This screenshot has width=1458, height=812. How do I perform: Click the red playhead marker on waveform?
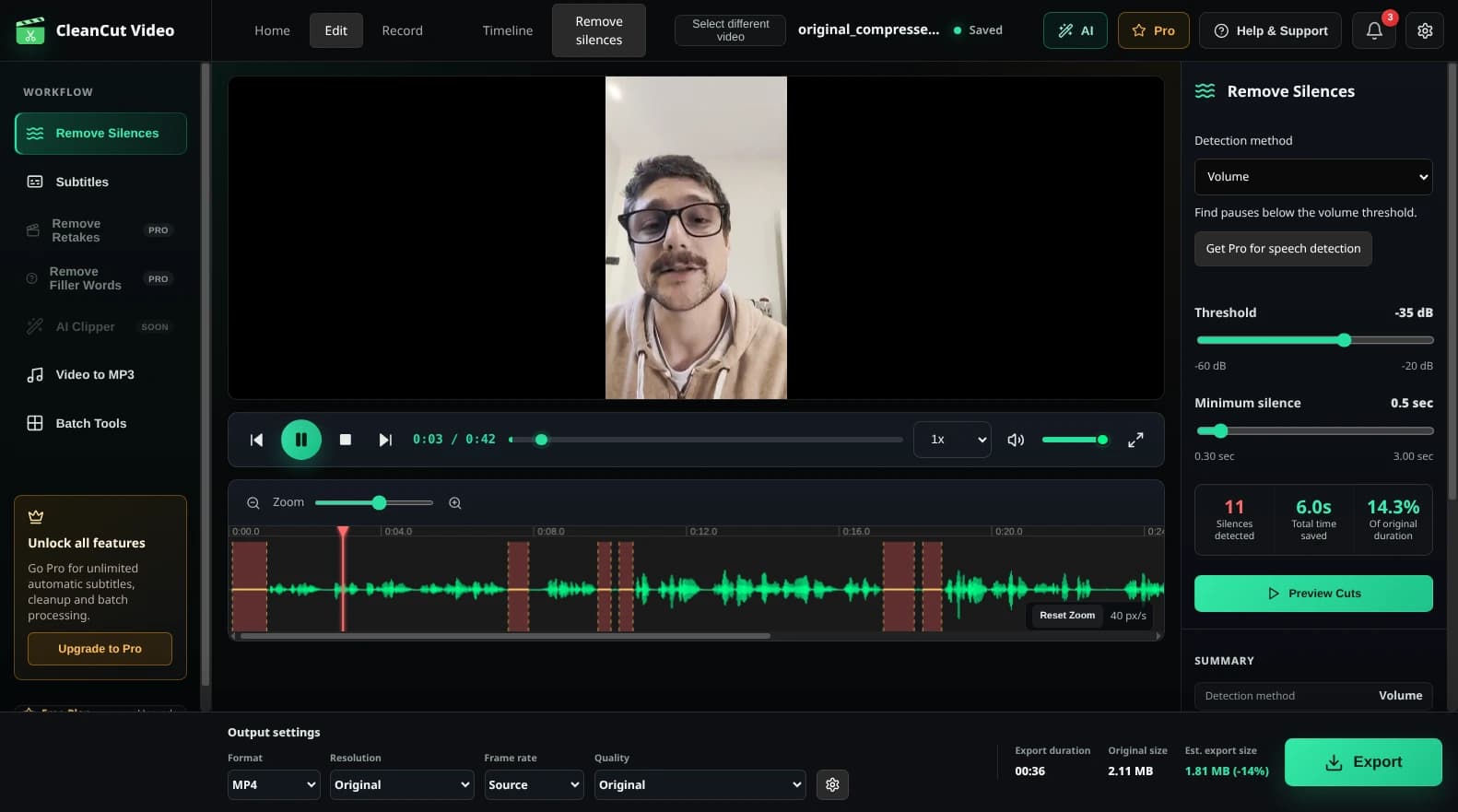(x=343, y=532)
